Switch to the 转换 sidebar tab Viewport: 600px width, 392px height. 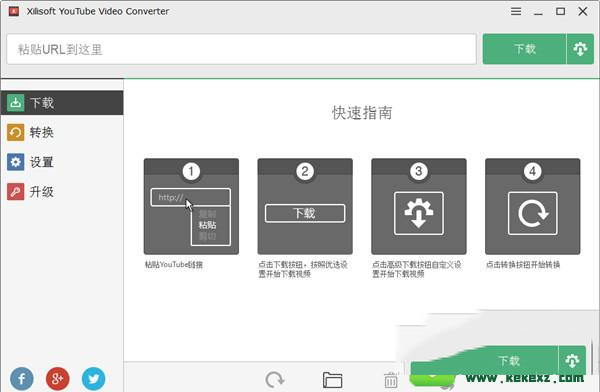[62, 132]
